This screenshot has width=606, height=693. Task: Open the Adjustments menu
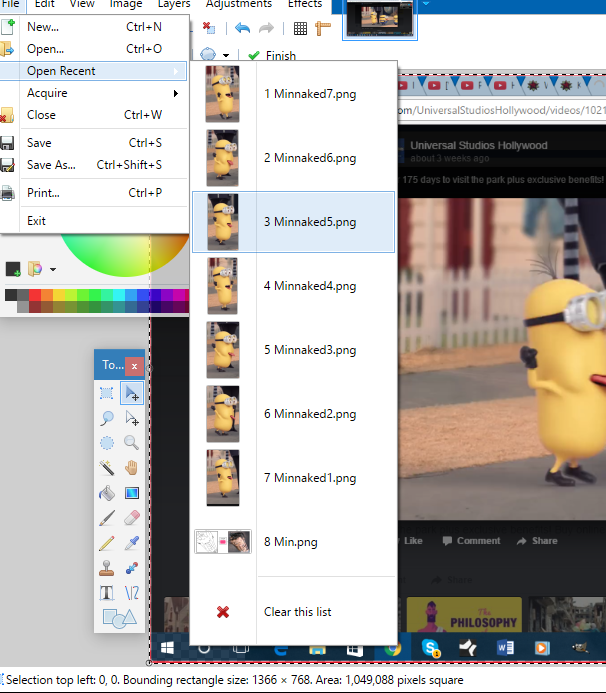point(239,4)
